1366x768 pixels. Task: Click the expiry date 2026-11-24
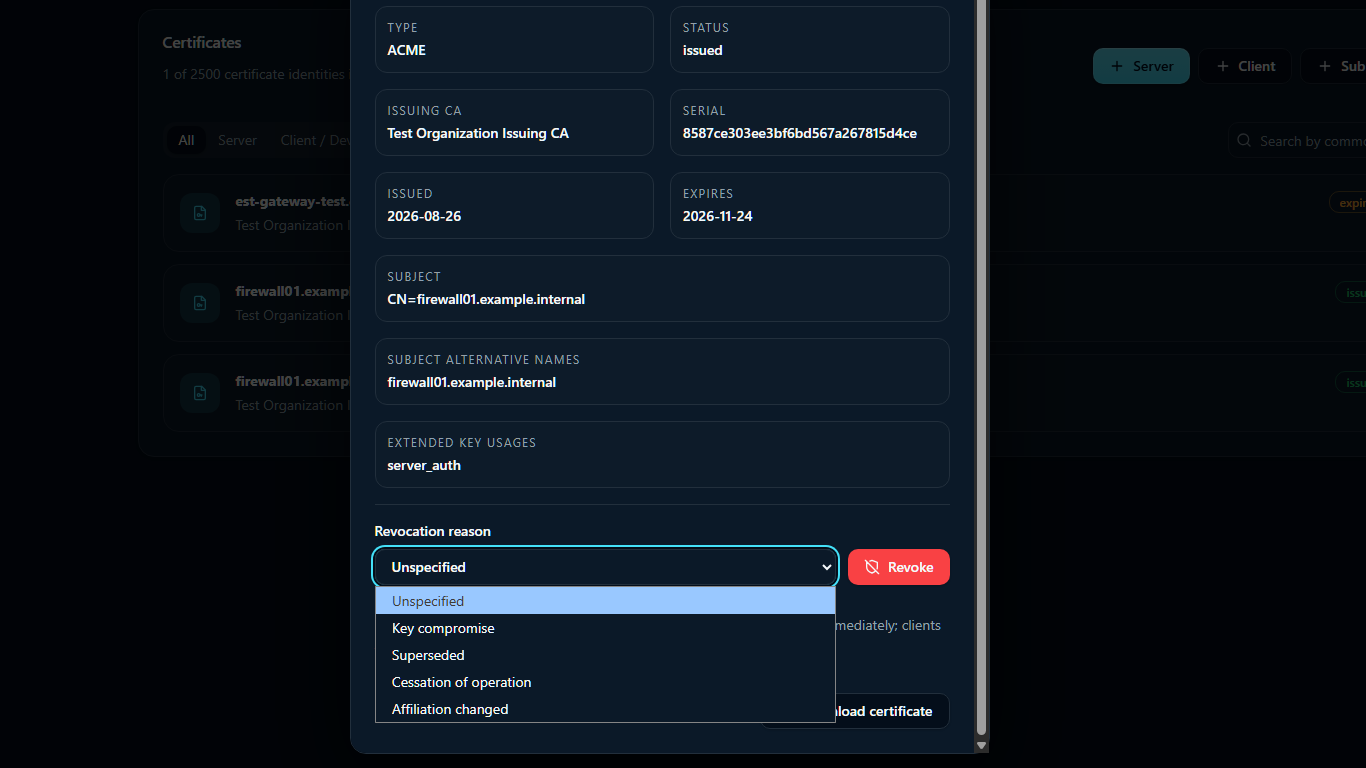[718, 216]
